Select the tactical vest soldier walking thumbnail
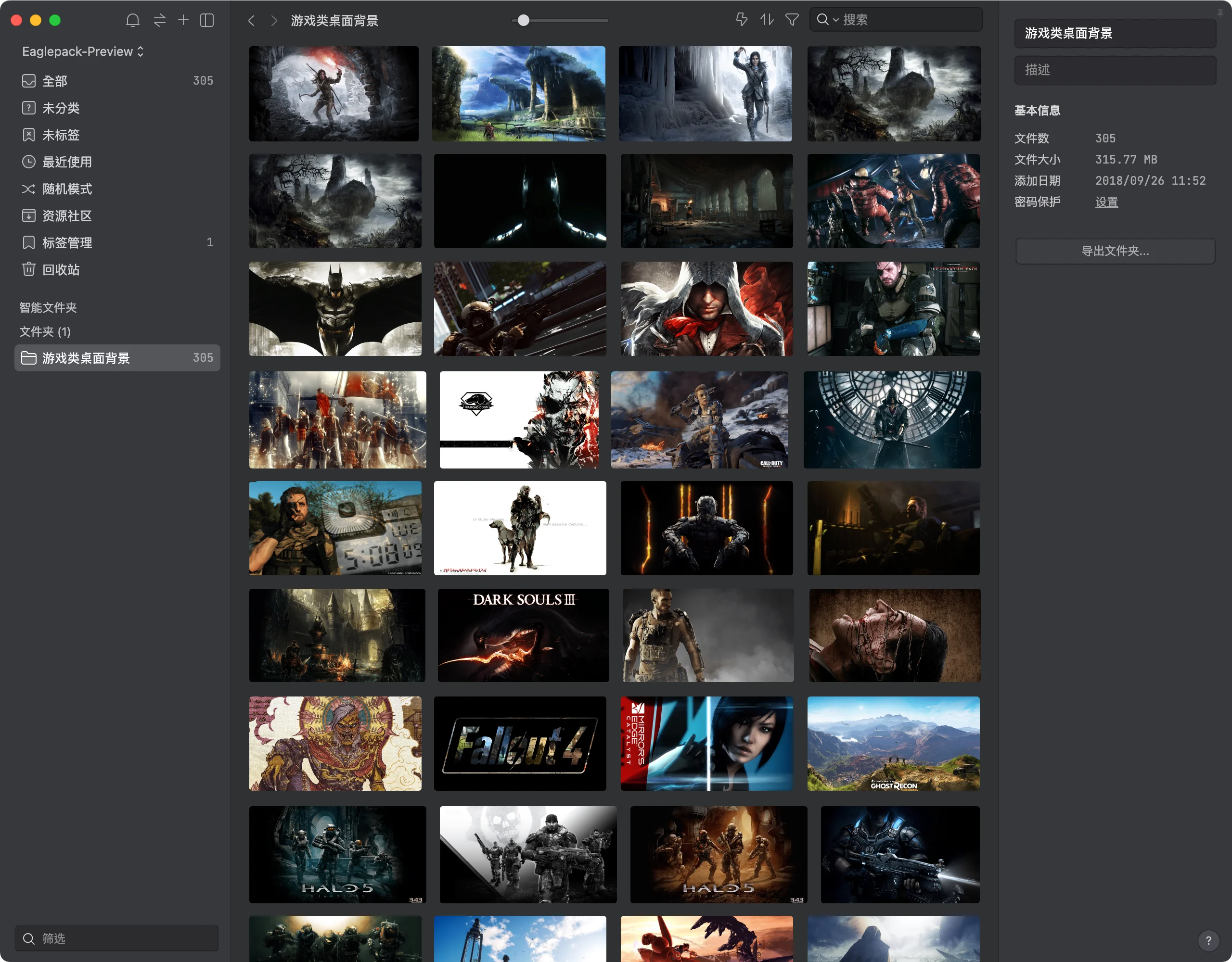This screenshot has height=962, width=1232. pos(708,635)
